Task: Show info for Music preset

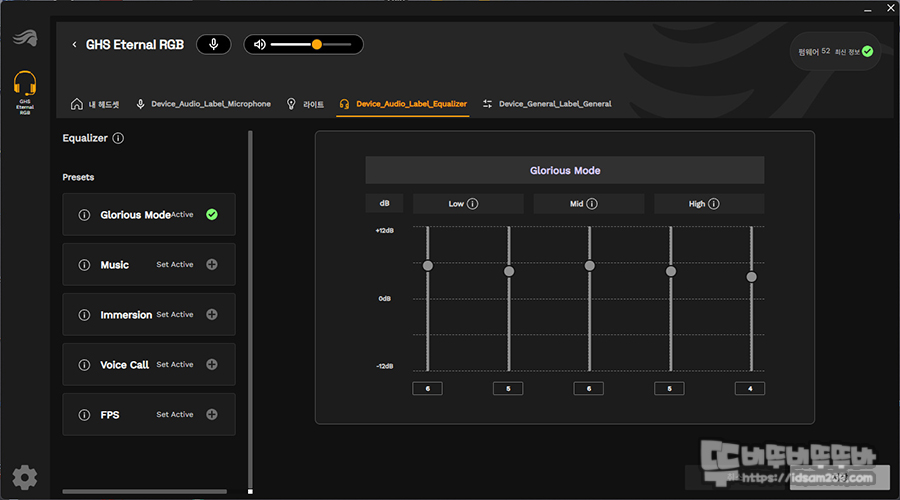Action: point(84,265)
